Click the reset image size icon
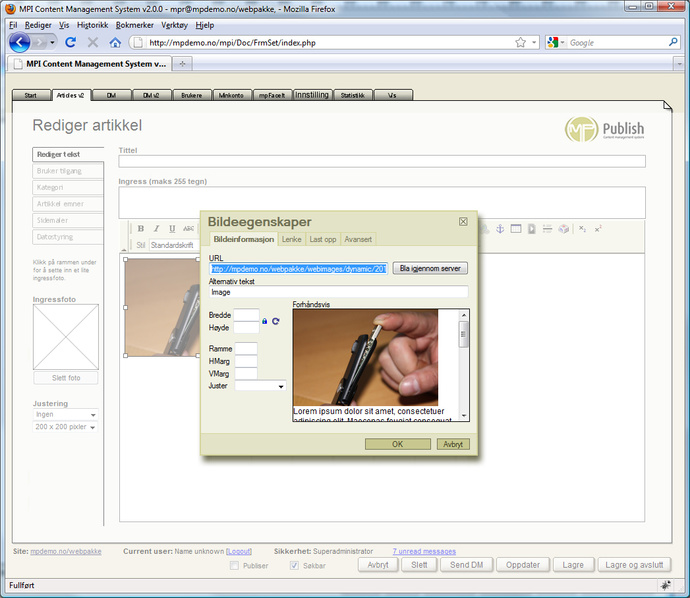 275,321
